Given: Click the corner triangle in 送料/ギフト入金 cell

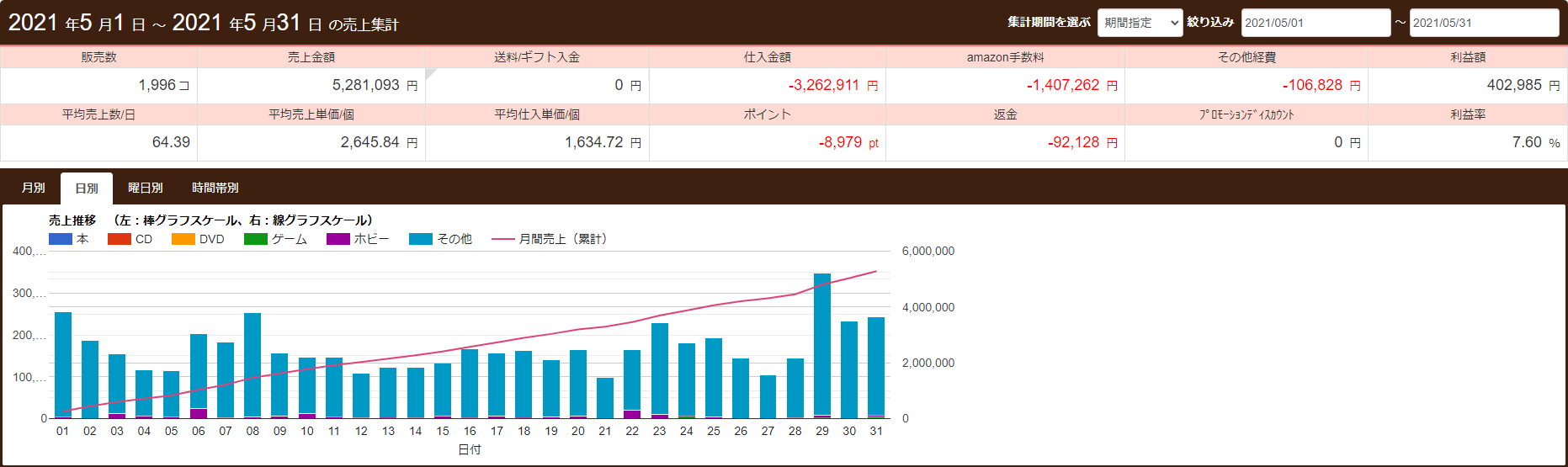Looking at the screenshot, I should point(430,73).
